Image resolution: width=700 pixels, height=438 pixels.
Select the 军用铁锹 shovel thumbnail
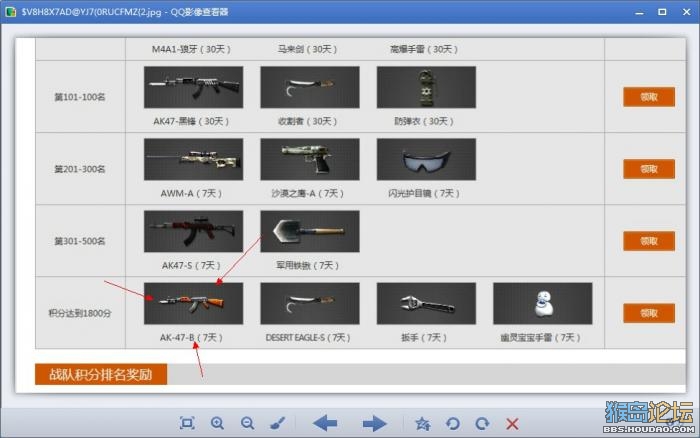(x=310, y=231)
